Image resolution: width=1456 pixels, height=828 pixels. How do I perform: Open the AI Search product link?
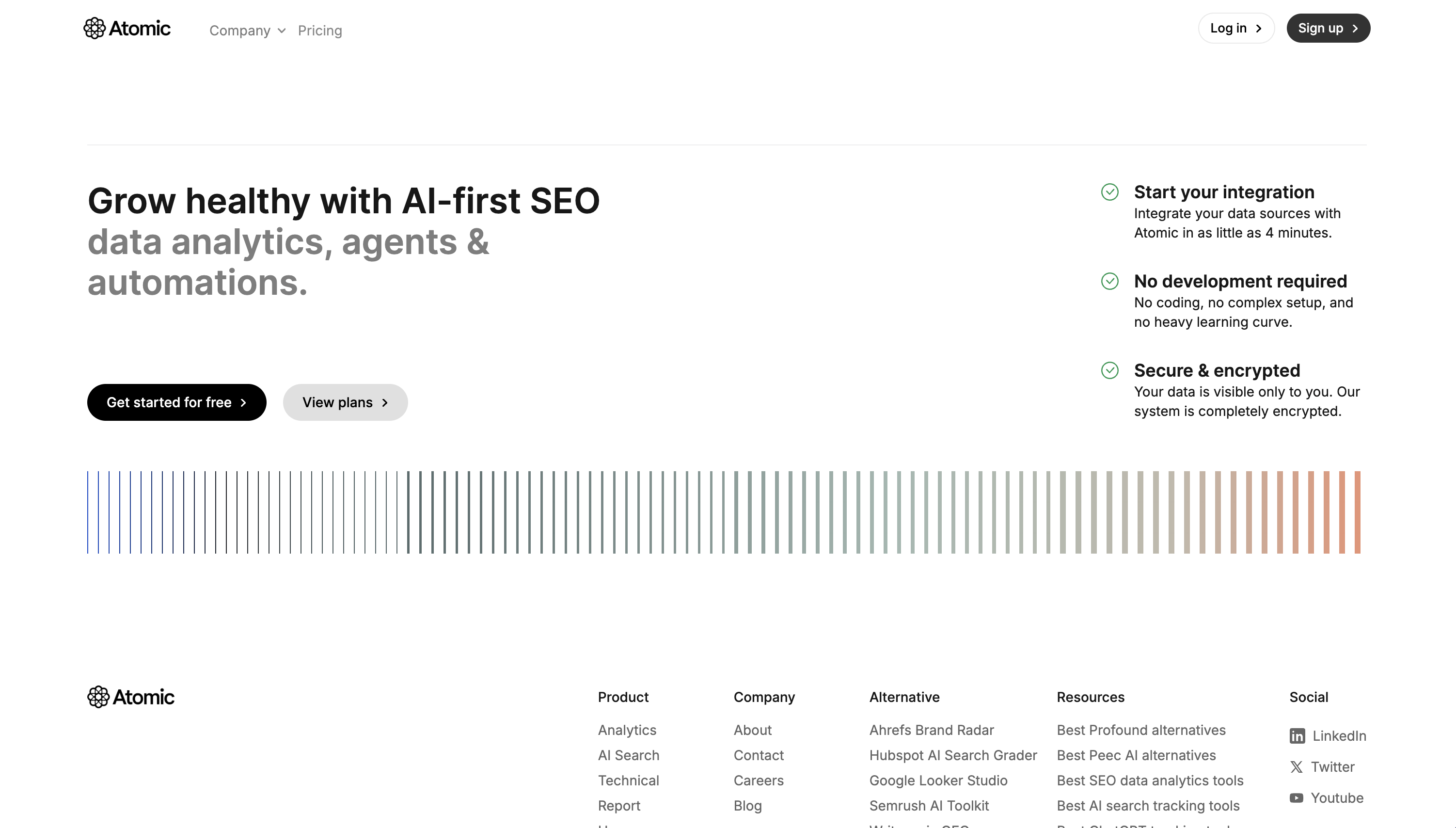pyautogui.click(x=628, y=755)
